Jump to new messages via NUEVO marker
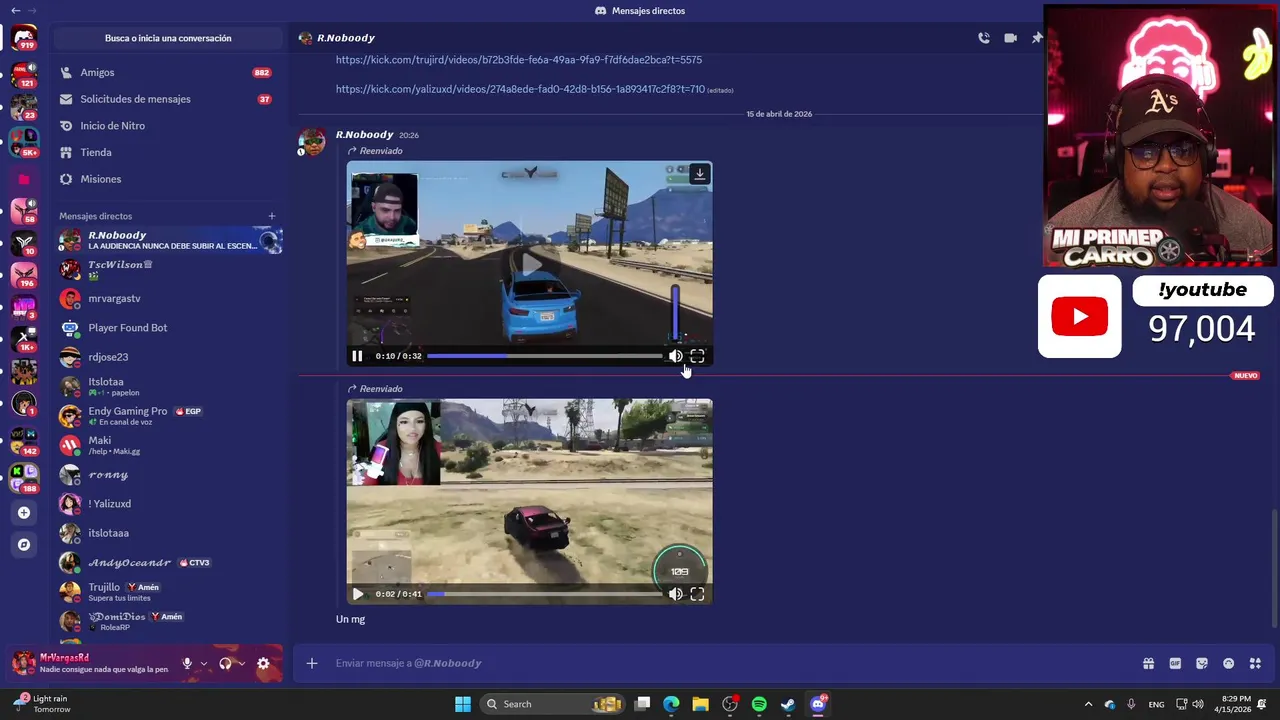Screen dimensions: 1280x720 click(x=1245, y=376)
